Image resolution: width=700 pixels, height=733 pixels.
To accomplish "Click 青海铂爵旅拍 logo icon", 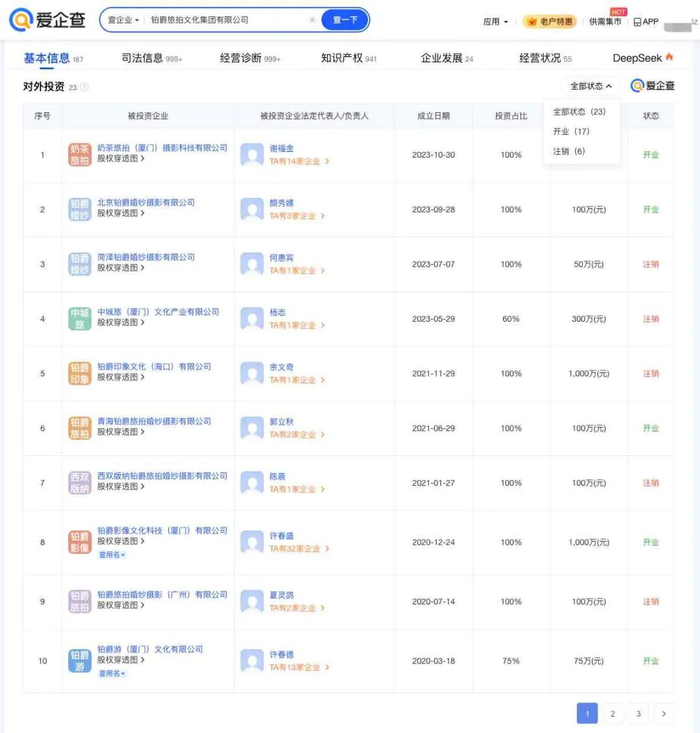I will (79, 428).
